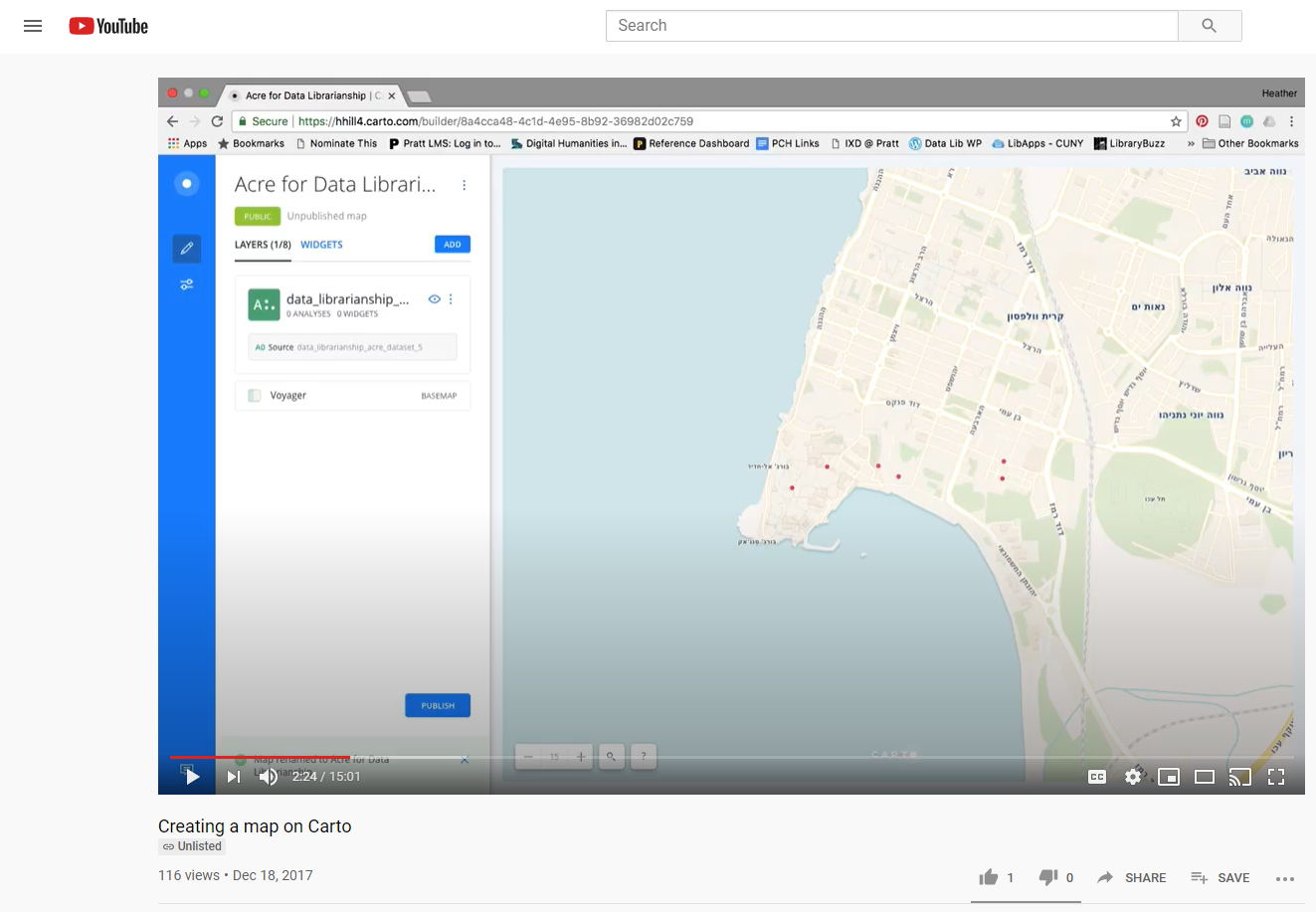Open the video player settings gear

coord(1132,776)
